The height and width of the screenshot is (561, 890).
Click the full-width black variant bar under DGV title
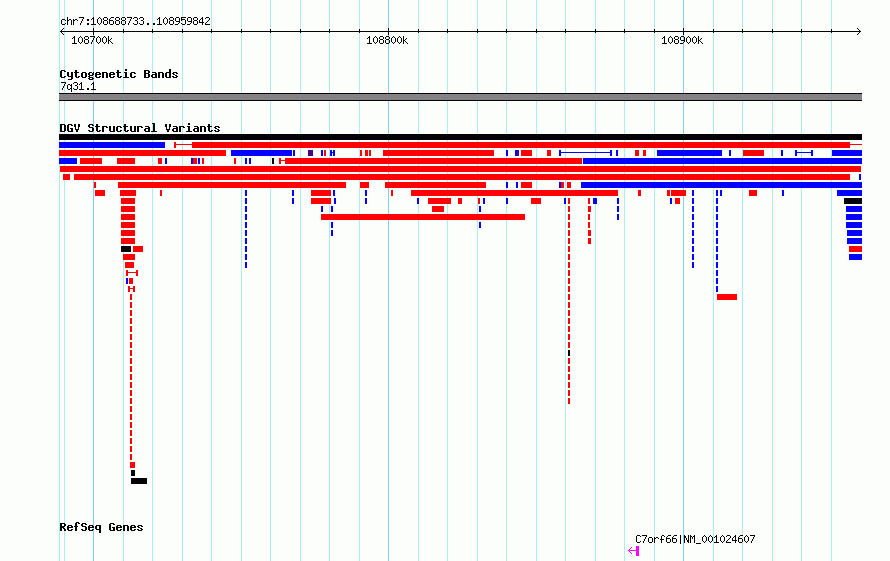point(460,137)
